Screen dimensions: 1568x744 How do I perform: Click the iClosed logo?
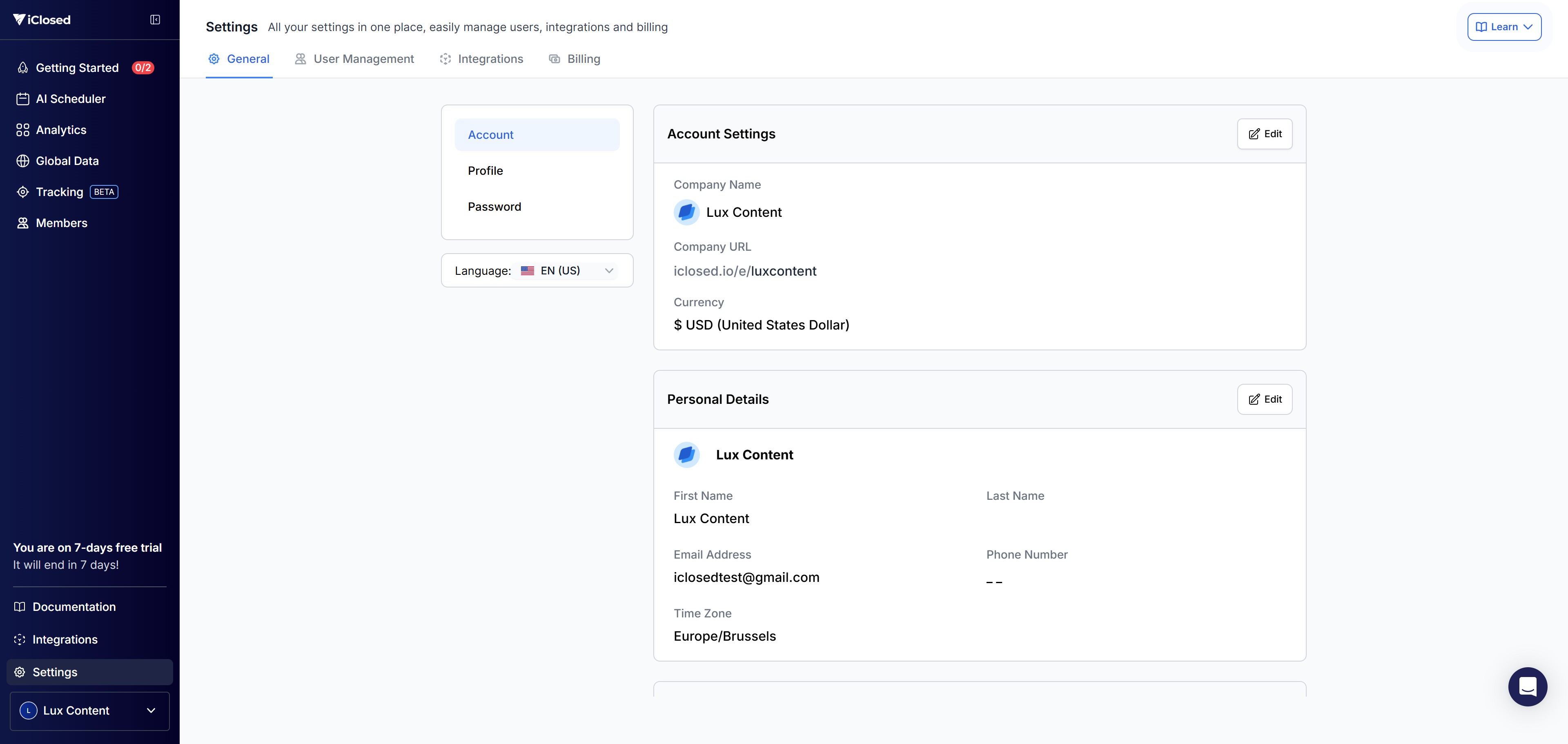pos(42,20)
